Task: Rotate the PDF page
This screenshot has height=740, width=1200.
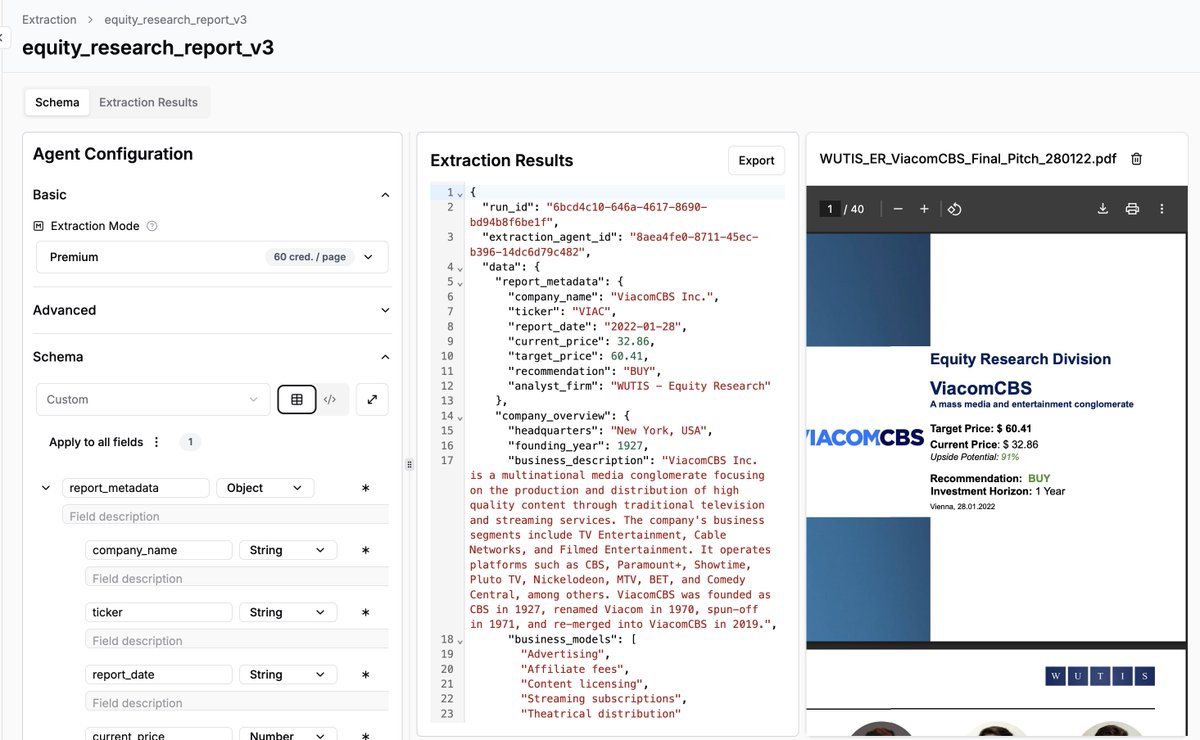Action: (954, 209)
